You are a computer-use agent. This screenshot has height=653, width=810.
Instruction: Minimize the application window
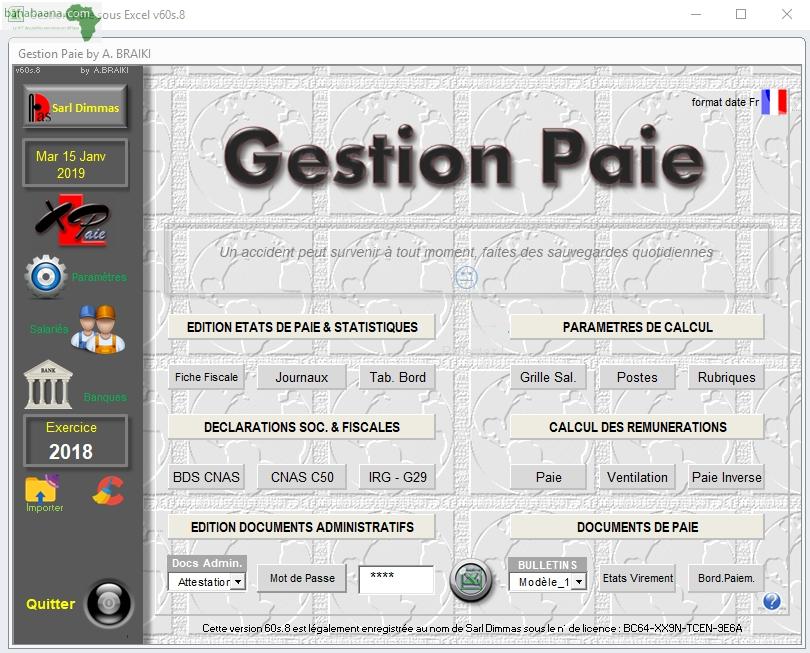(x=696, y=14)
